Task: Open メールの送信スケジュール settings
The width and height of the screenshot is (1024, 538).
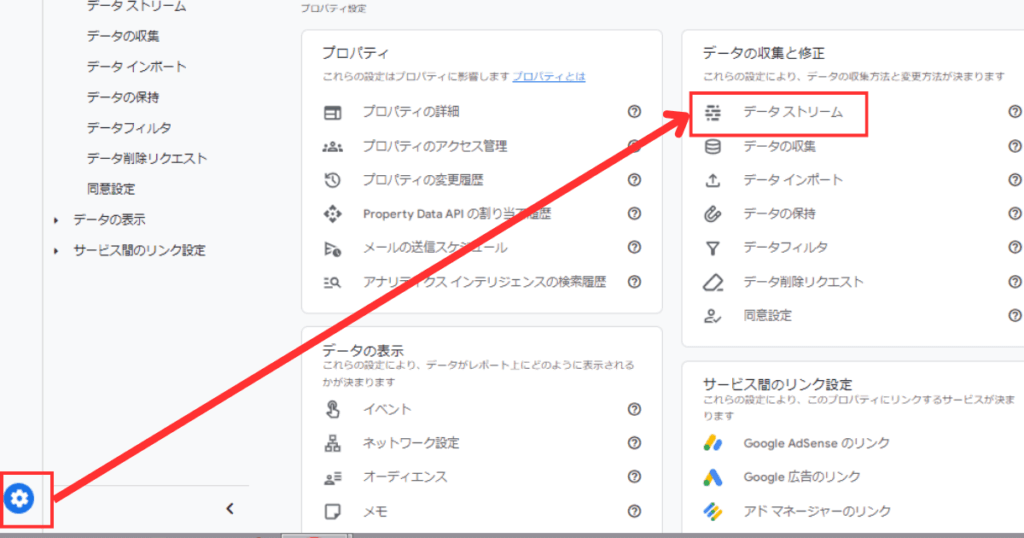Action: click(x=434, y=247)
